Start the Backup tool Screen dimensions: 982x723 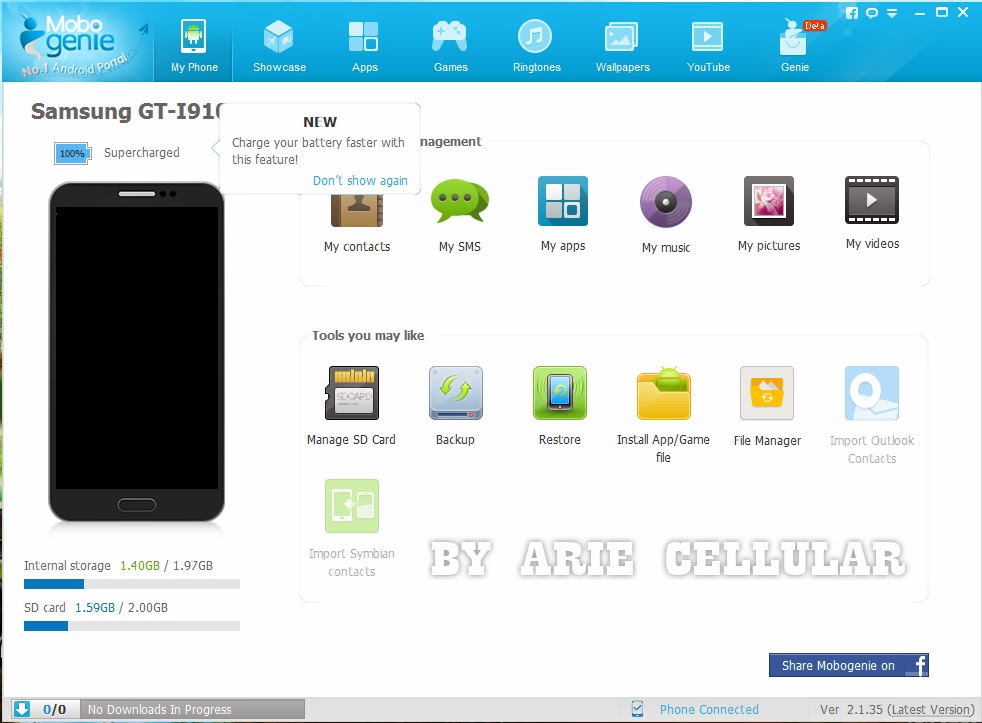(455, 406)
